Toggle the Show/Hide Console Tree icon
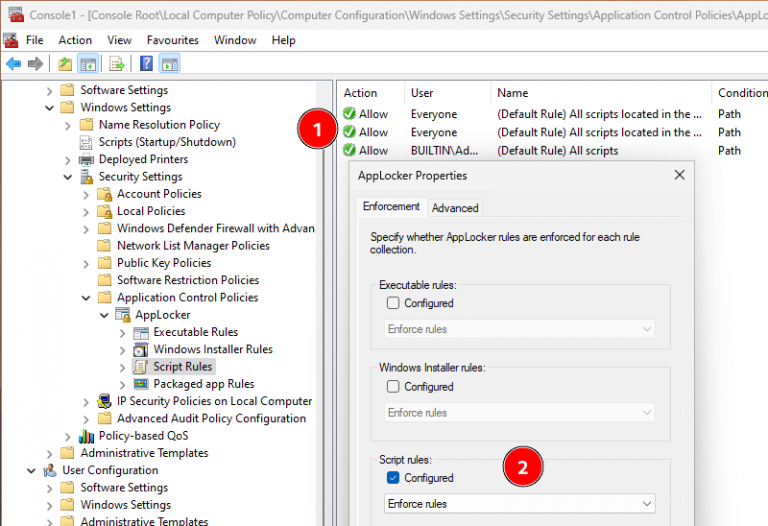This screenshot has width=768, height=526. coord(88,64)
